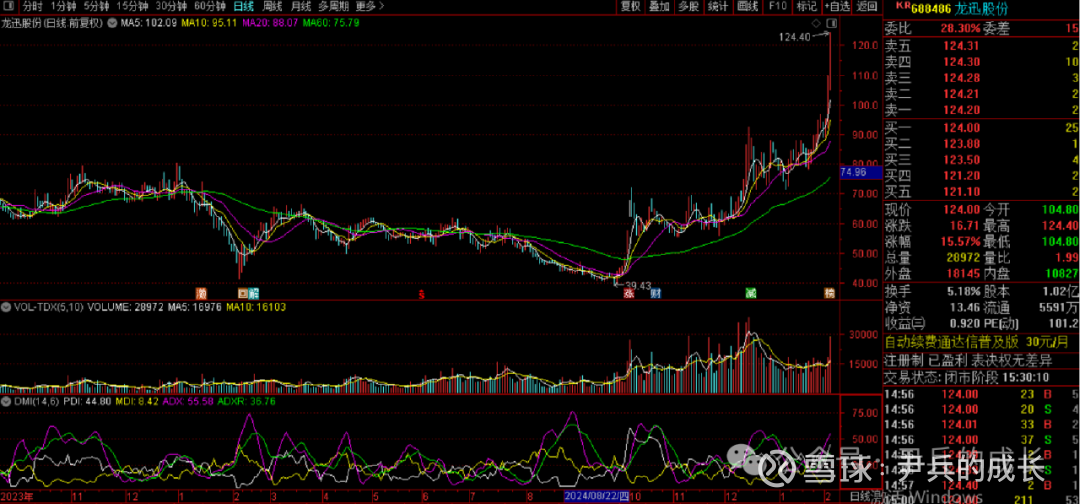The height and width of the screenshot is (504, 1080).
Task: Click the 74.96 price axis marker
Action: tap(861, 172)
